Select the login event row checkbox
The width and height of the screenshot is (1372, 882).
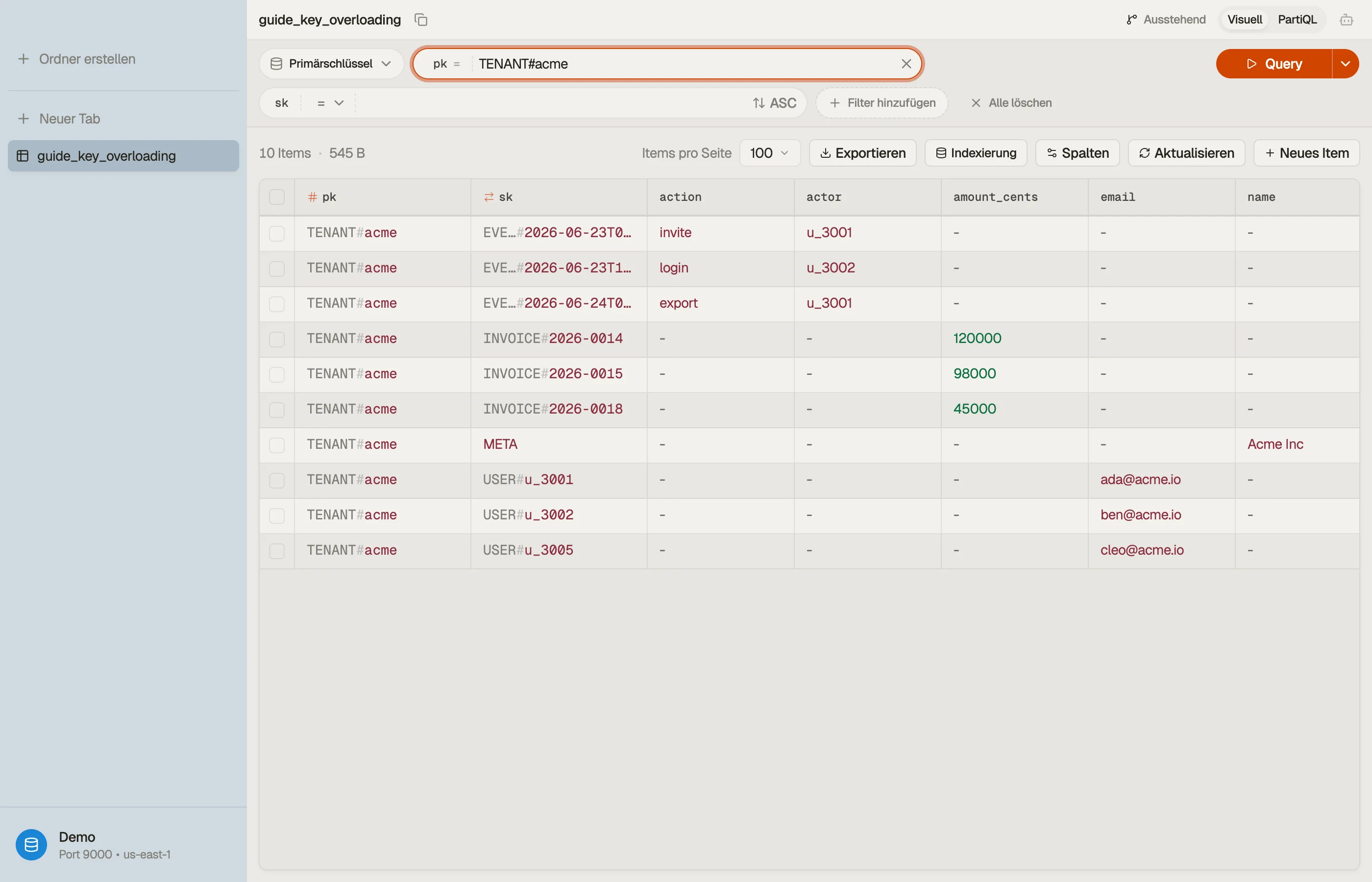tap(277, 269)
